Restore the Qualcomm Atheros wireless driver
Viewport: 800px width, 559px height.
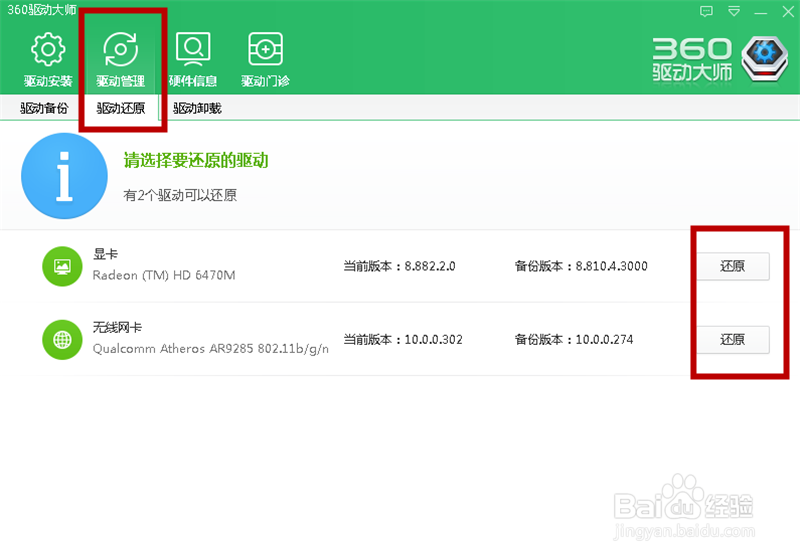(733, 340)
